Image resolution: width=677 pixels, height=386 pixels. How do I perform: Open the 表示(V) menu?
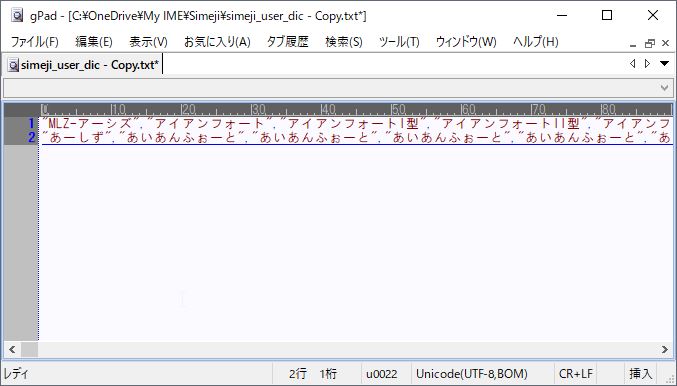pyautogui.click(x=148, y=42)
